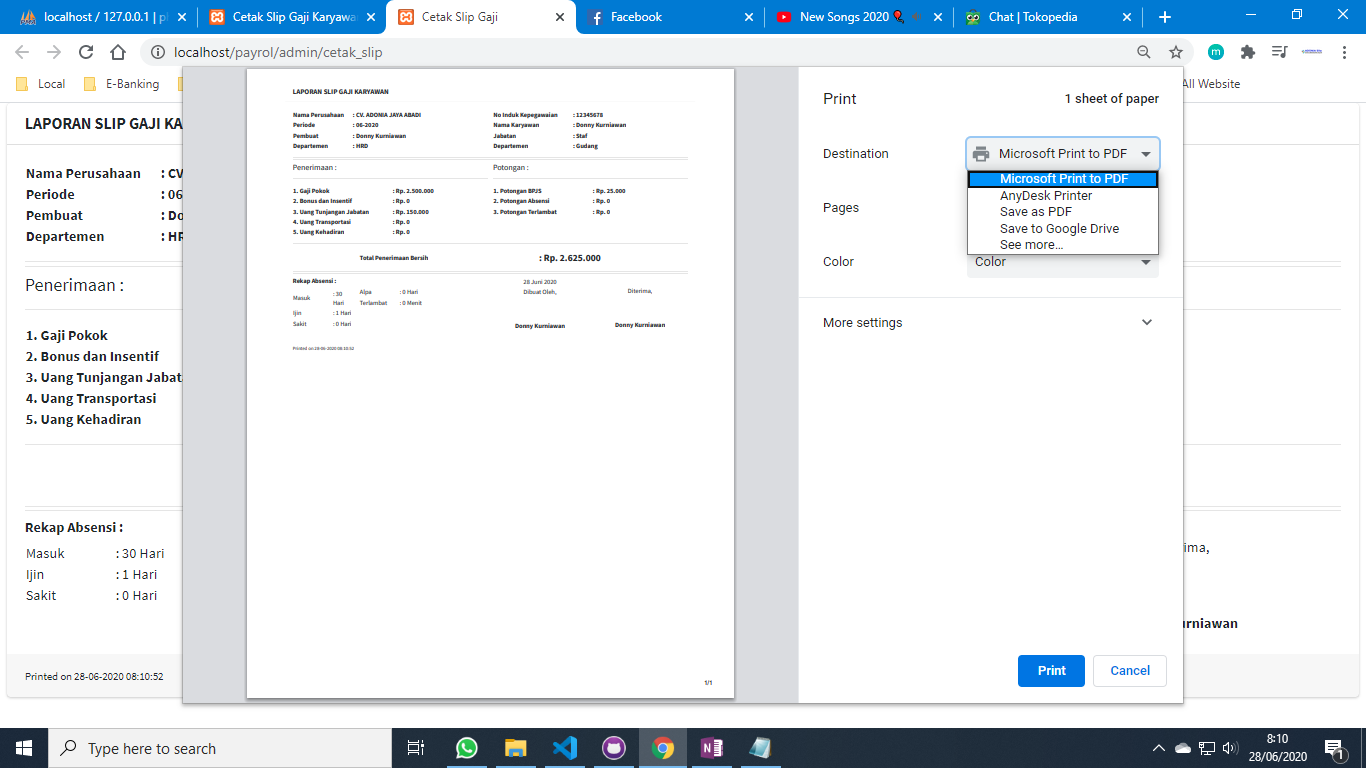This screenshot has width=1366, height=768.
Task: Open the Chrome extensions puzzle icon
Action: tap(1247, 52)
